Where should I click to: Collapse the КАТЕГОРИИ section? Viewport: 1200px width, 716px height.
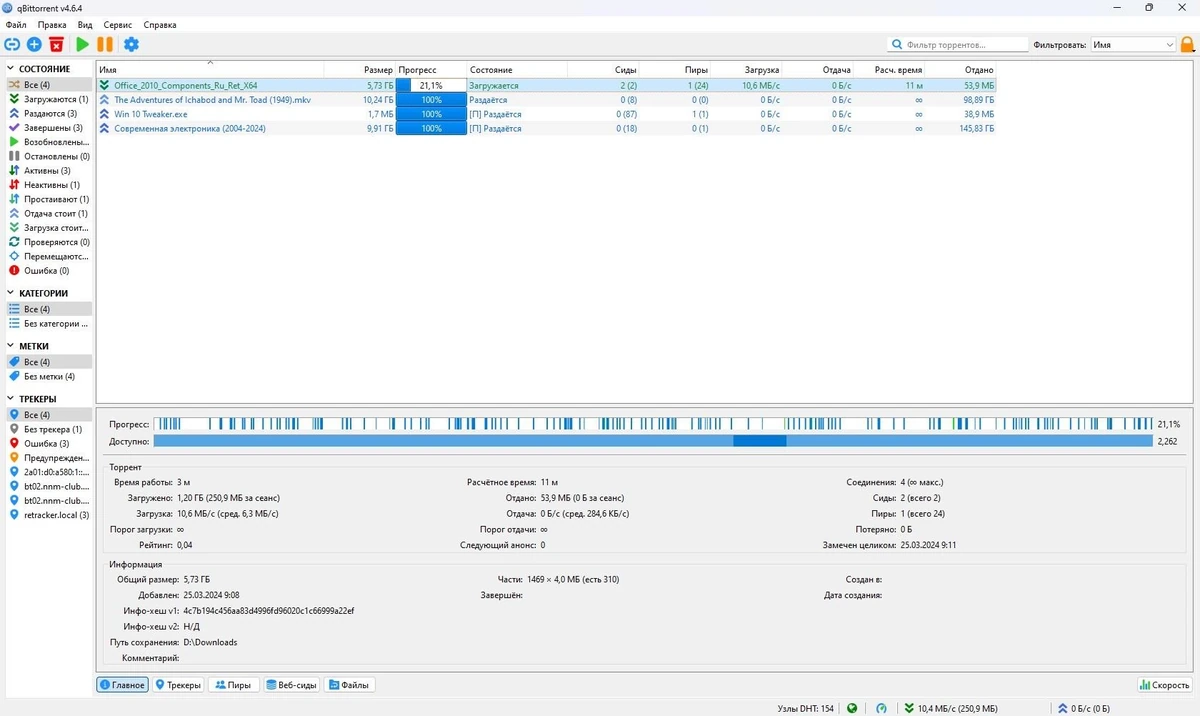[11, 293]
